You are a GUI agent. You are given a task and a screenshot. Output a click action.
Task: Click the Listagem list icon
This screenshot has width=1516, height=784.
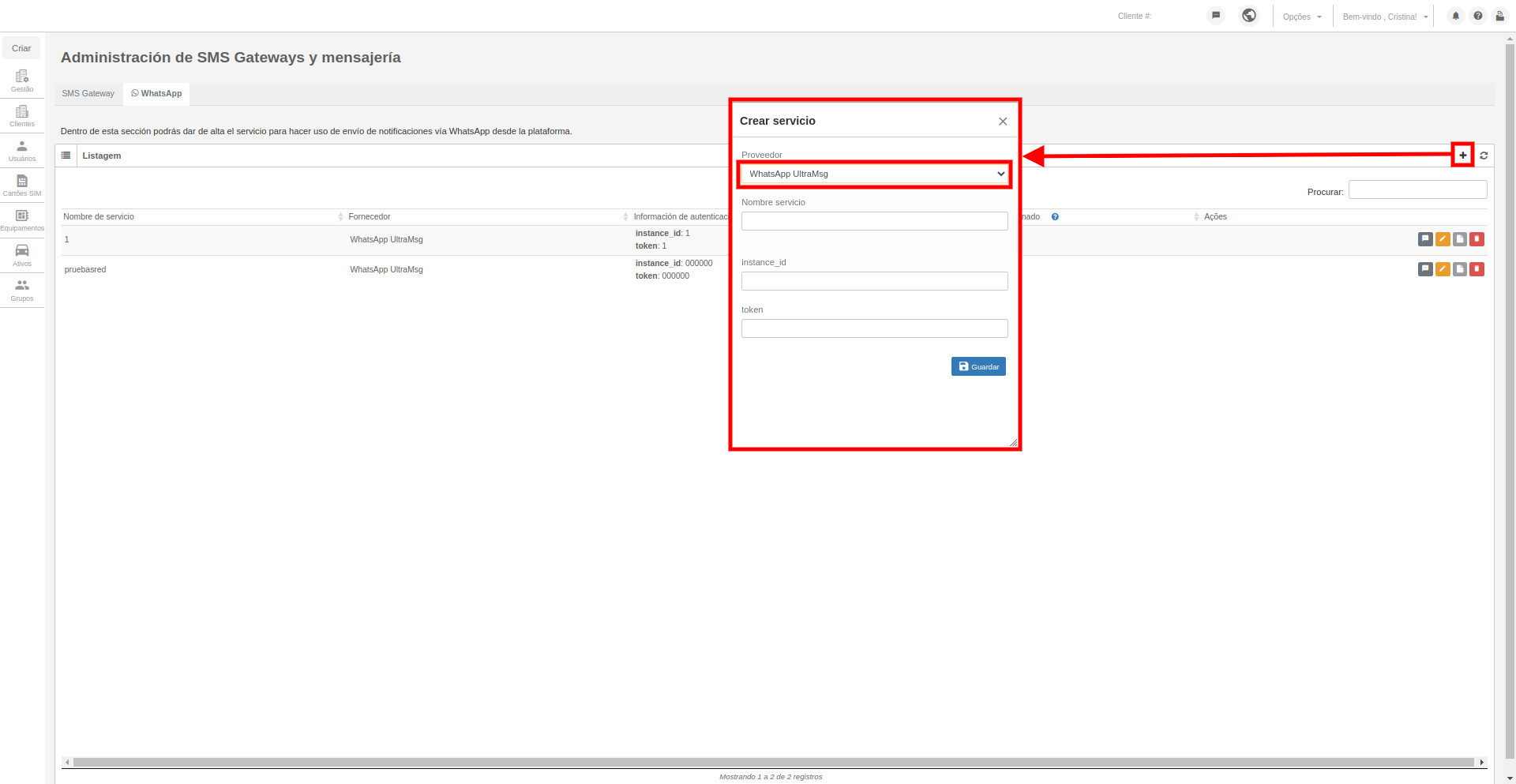66,156
